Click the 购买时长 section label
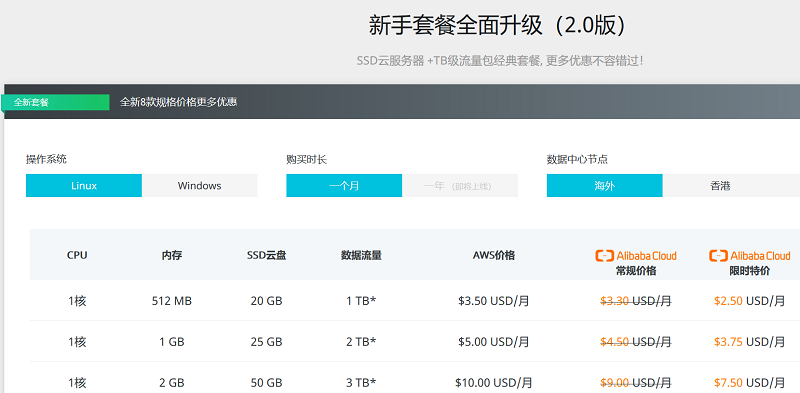800x393 pixels. point(307,159)
